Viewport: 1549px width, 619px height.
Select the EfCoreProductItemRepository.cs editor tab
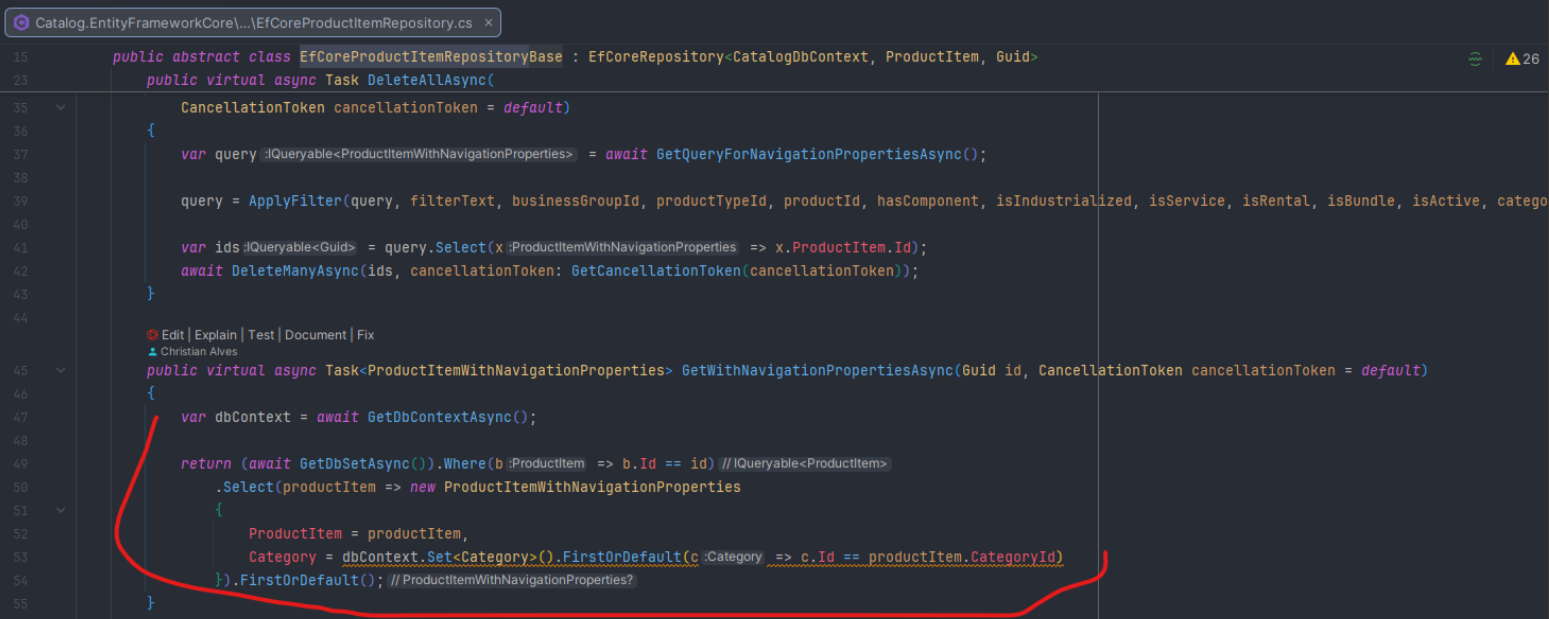tap(253, 22)
